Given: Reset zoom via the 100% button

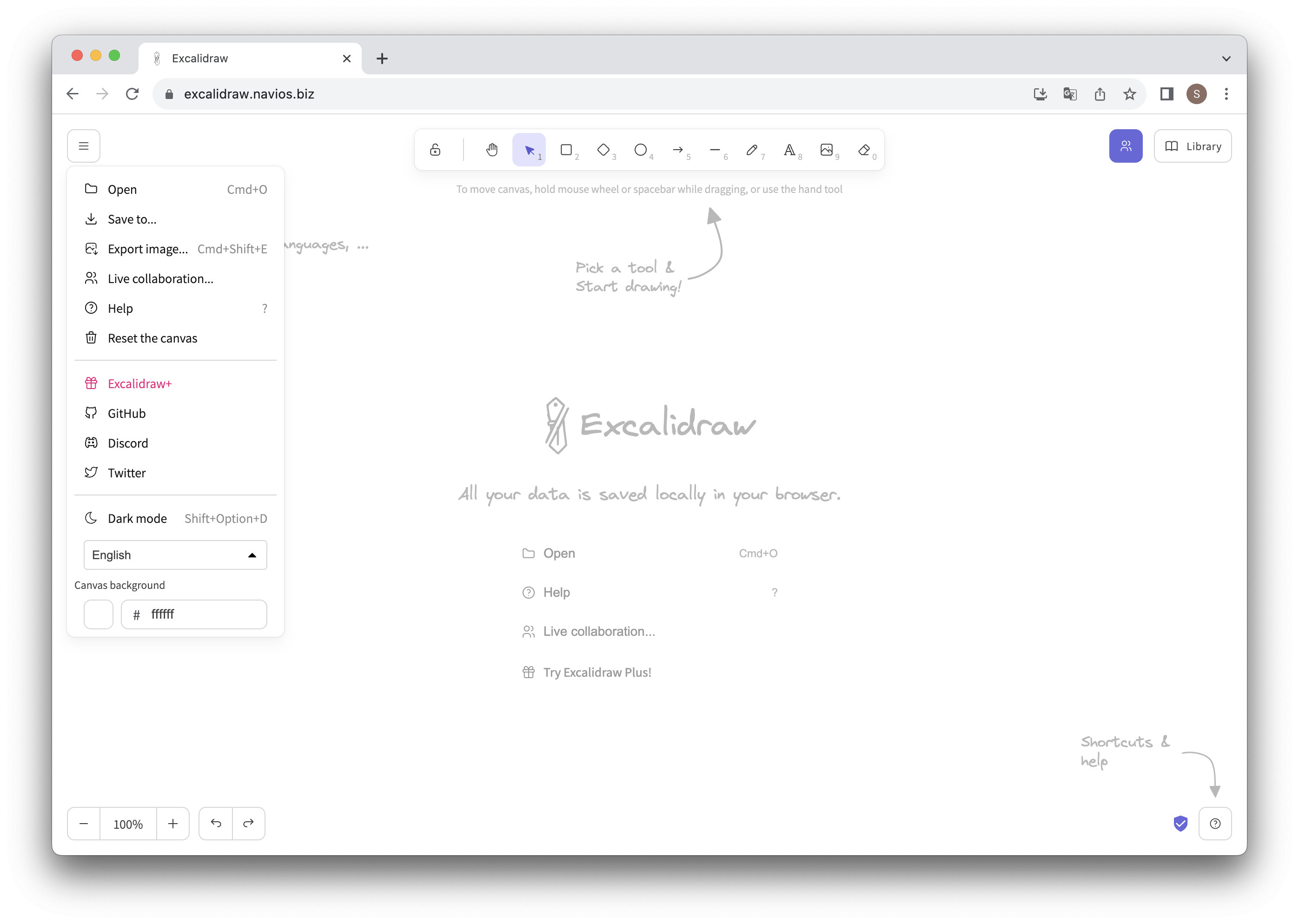Looking at the screenshot, I should pos(128,823).
